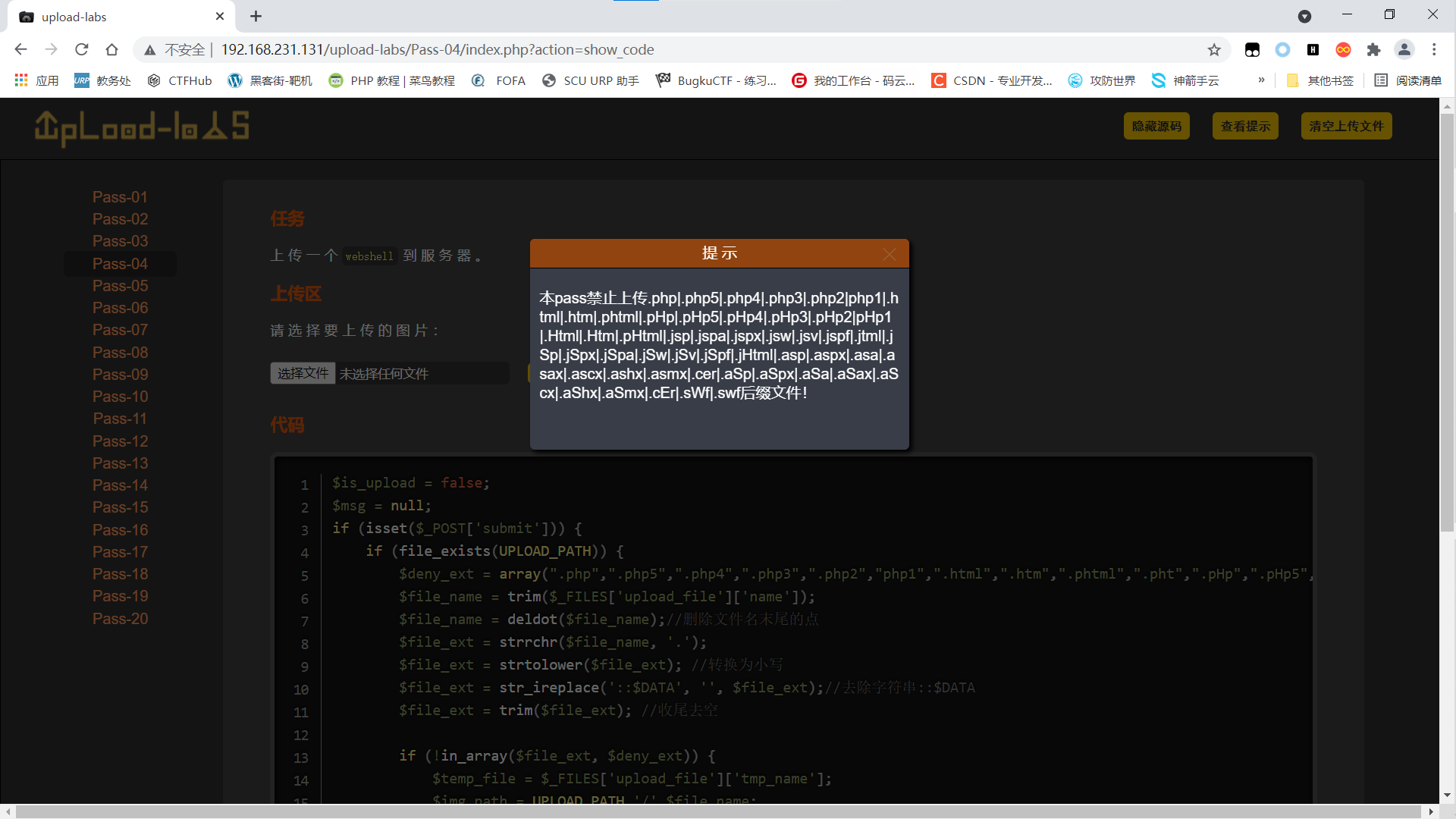Click the tab search dropdown icon
The height and width of the screenshot is (819, 1456).
click(x=1304, y=16)
